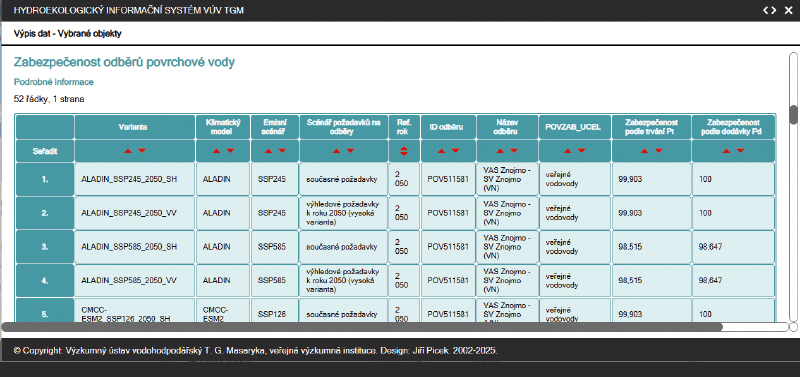Sort Název odběru column ascending

click(500, 151)
